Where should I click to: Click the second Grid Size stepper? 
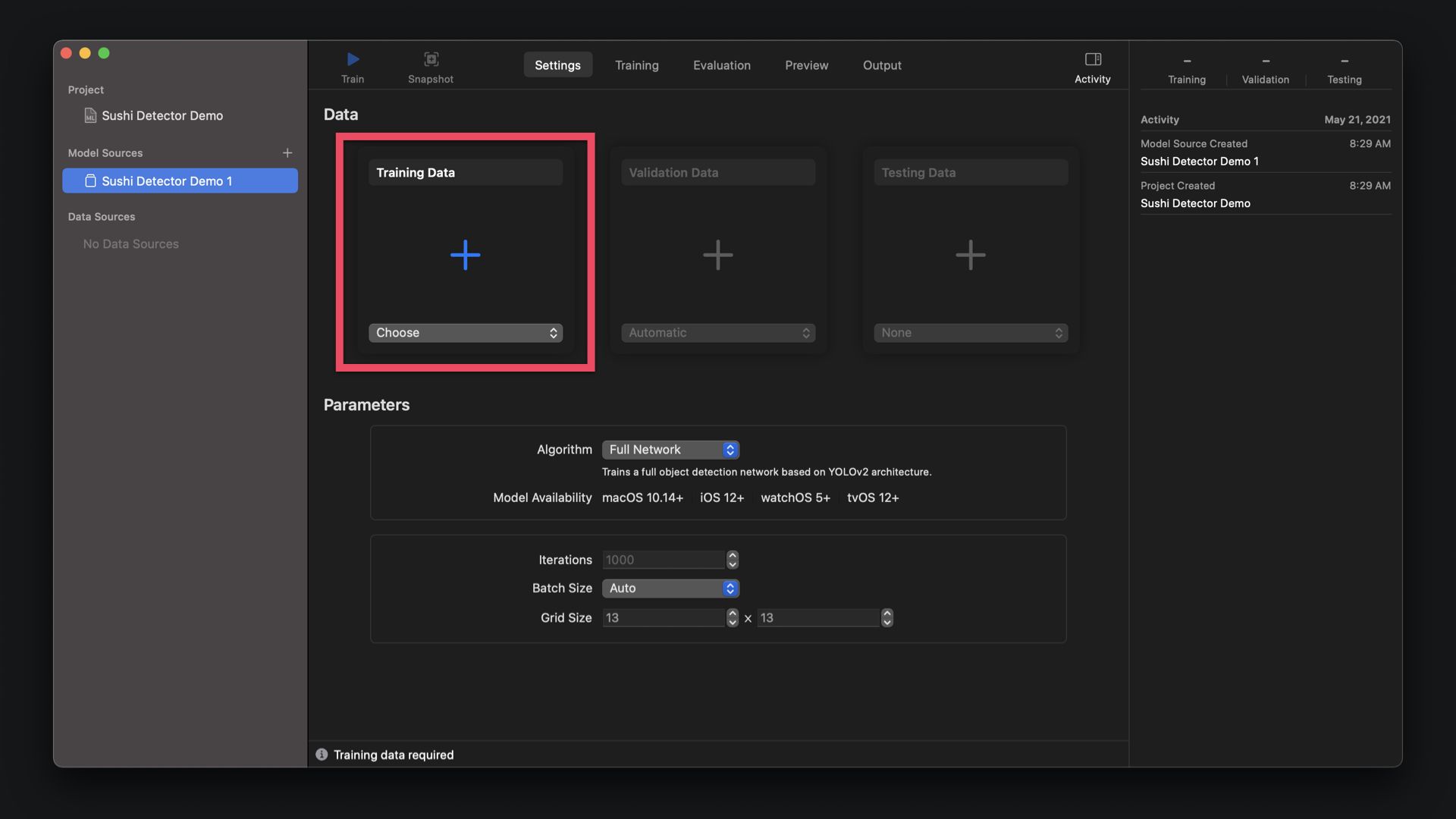tap(886, 618)
